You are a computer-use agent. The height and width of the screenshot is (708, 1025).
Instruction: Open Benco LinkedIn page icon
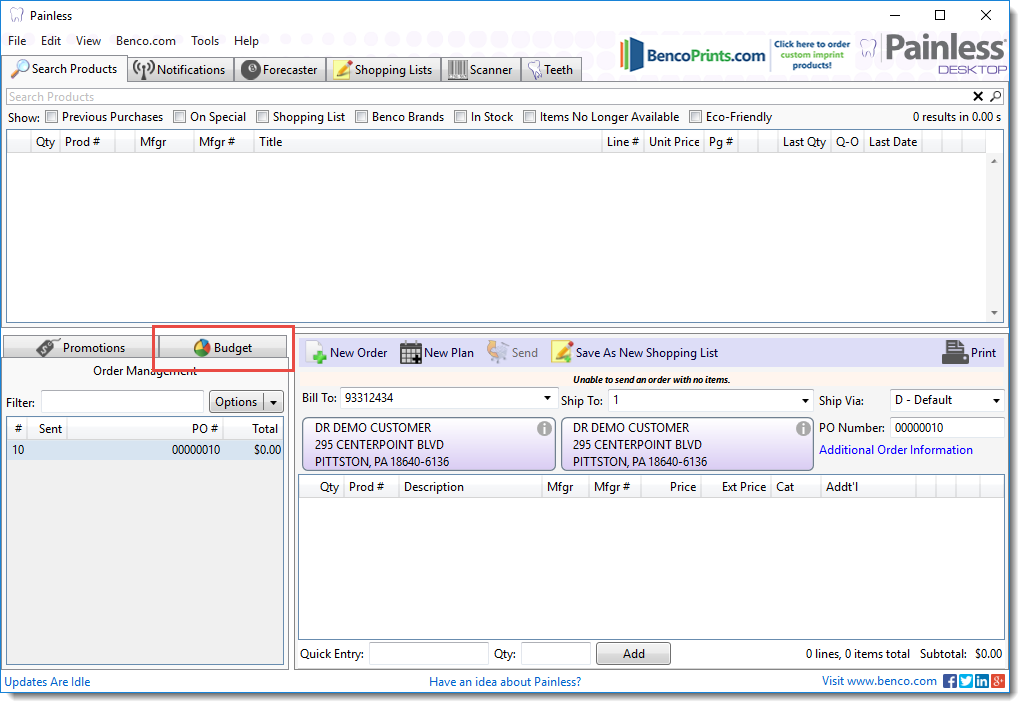coord(982,681)
